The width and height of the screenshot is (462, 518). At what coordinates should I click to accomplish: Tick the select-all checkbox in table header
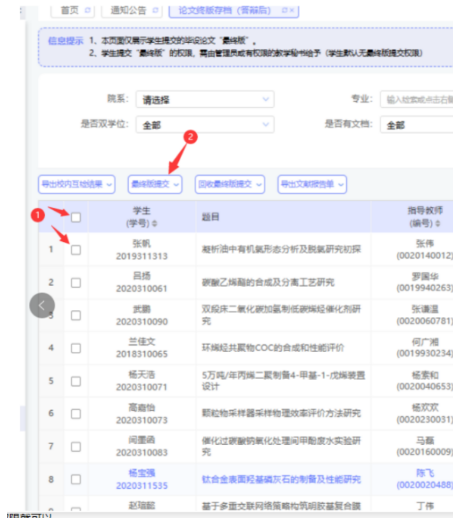[x=76, y=217]
